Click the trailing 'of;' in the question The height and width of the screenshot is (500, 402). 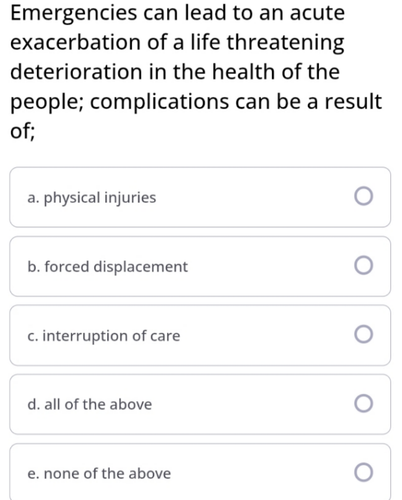click(x=22, y=131)
